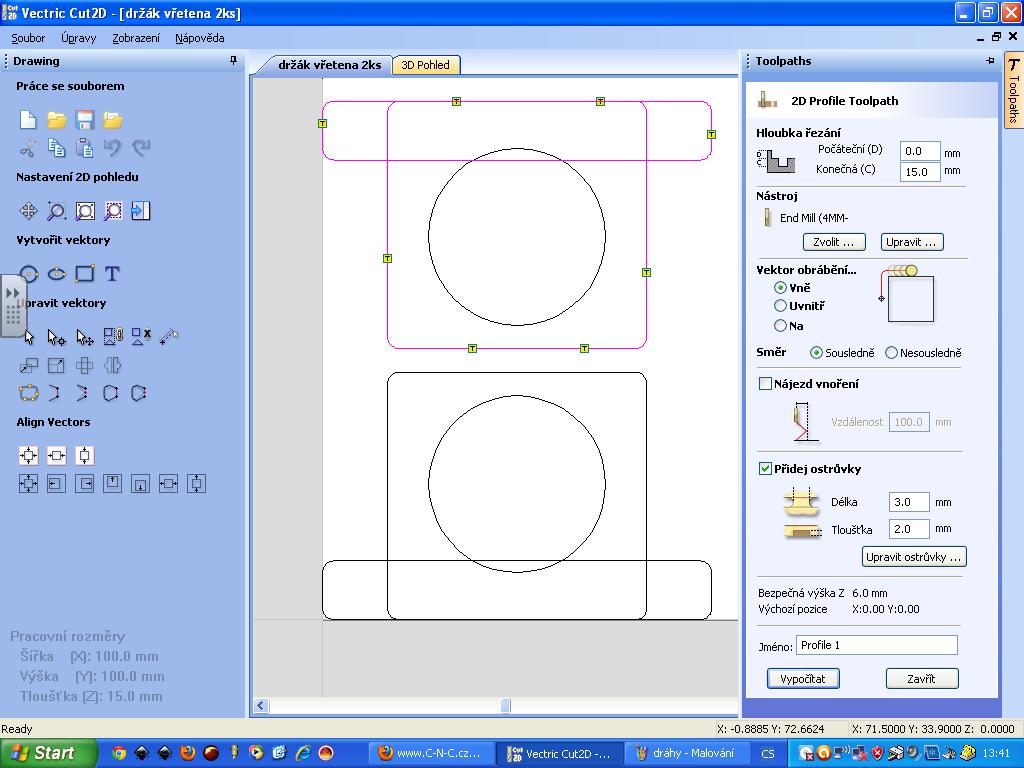Screen dimensions: 1024x768
Task: Click the Paste clipboard icon
Action: click(85, 149)
